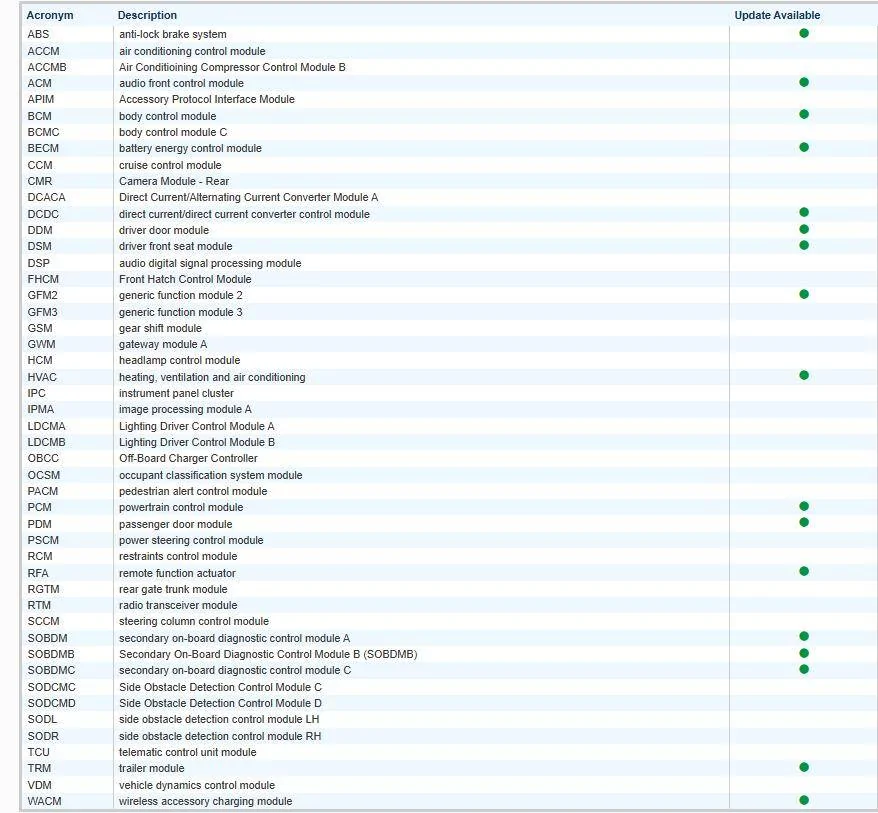Image resolution: width=878 pixels, height=813 pixels.
Task: Click the green update indicator for ACM
Action: pos(804,82)
